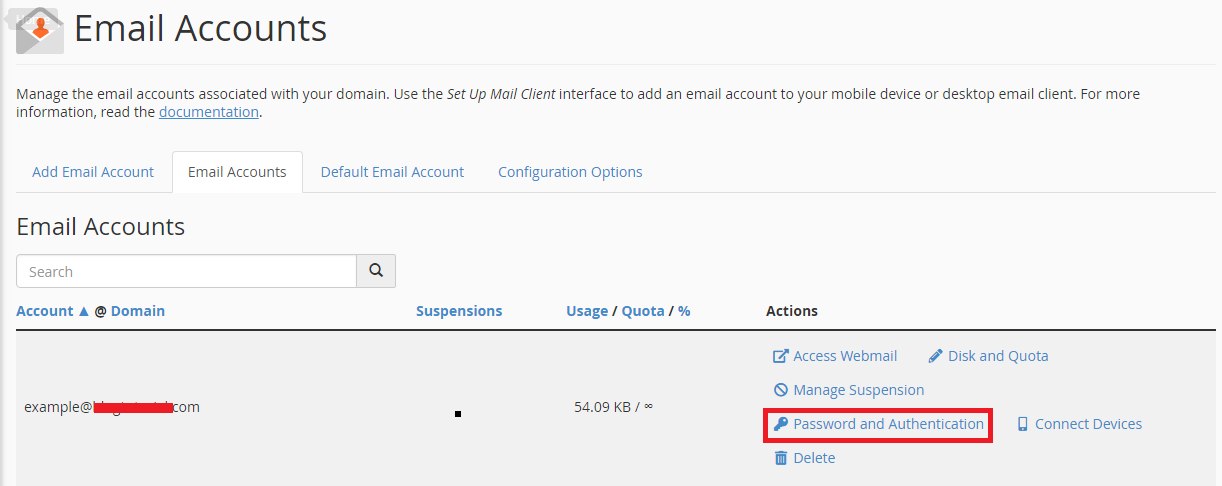Click the trash icon to delete the account

coord(781,458)
